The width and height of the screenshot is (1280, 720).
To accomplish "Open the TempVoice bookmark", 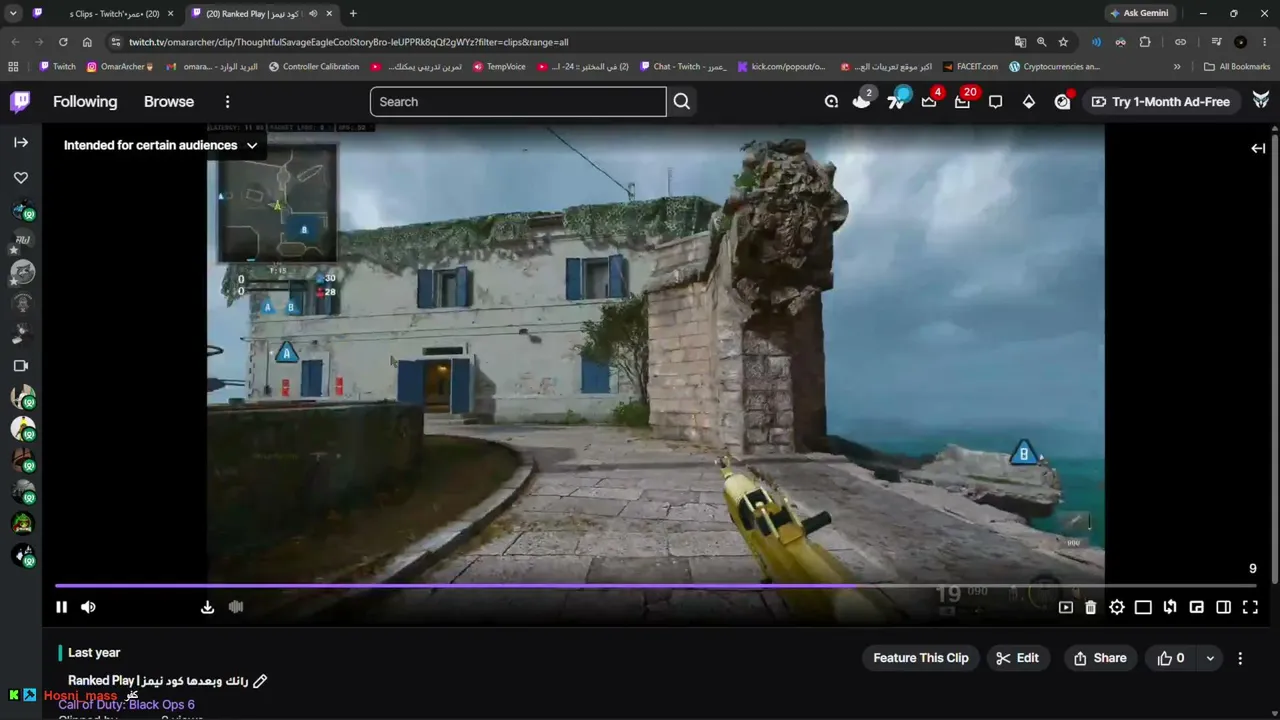I will coord(499,67).
